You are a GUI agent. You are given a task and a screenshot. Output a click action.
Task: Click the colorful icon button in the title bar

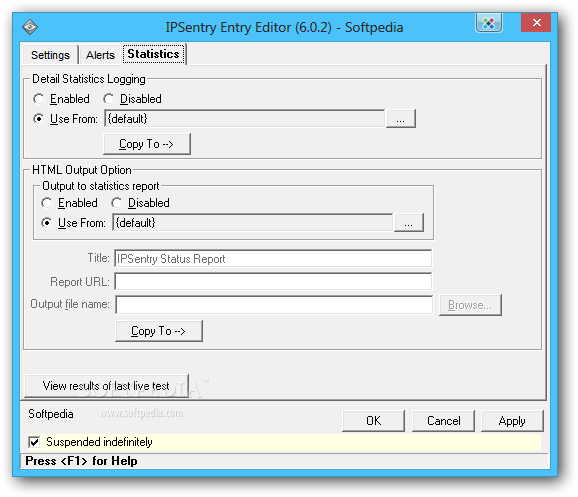point(489,24)
